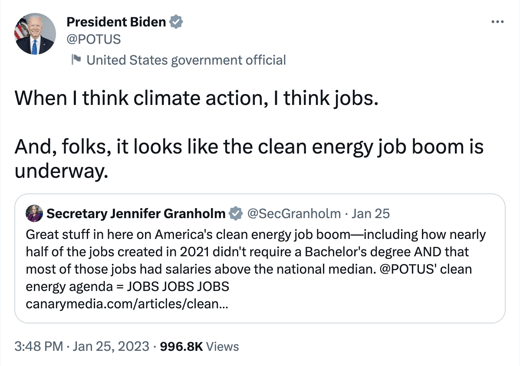Open the President Biden display name
Screen dimensions: 520x366
116,22
